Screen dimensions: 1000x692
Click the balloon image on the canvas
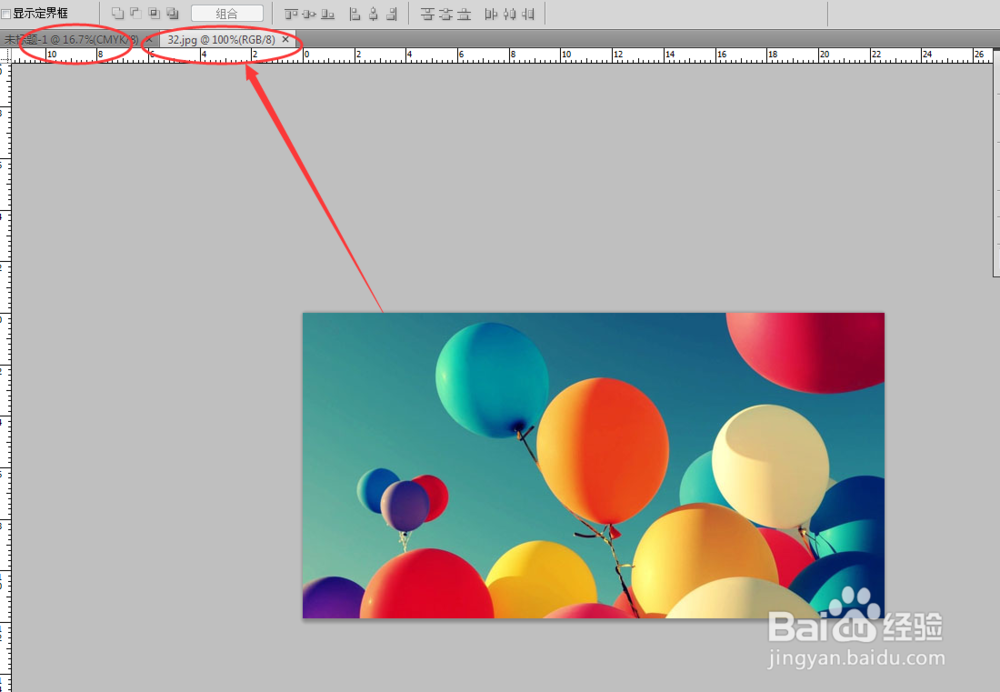(x=593, y=465)
